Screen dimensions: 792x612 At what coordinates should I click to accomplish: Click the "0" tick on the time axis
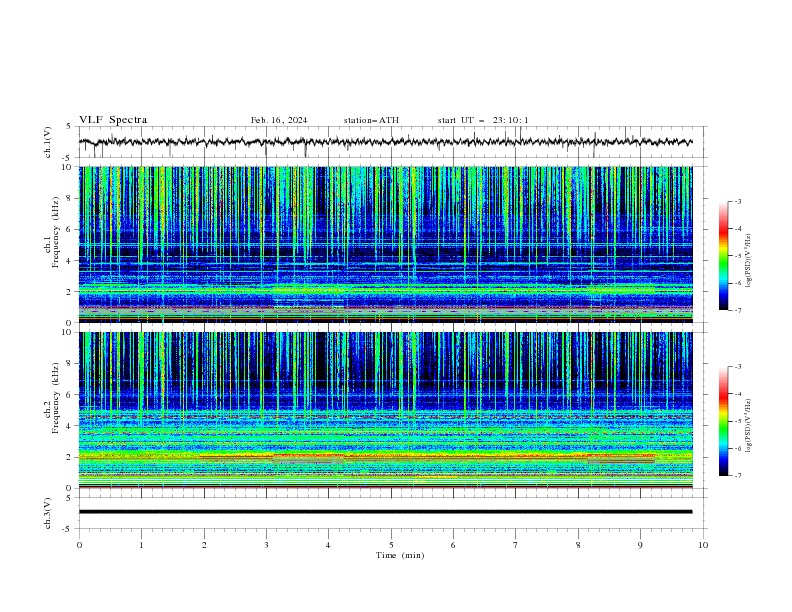(x=79, y=545)
